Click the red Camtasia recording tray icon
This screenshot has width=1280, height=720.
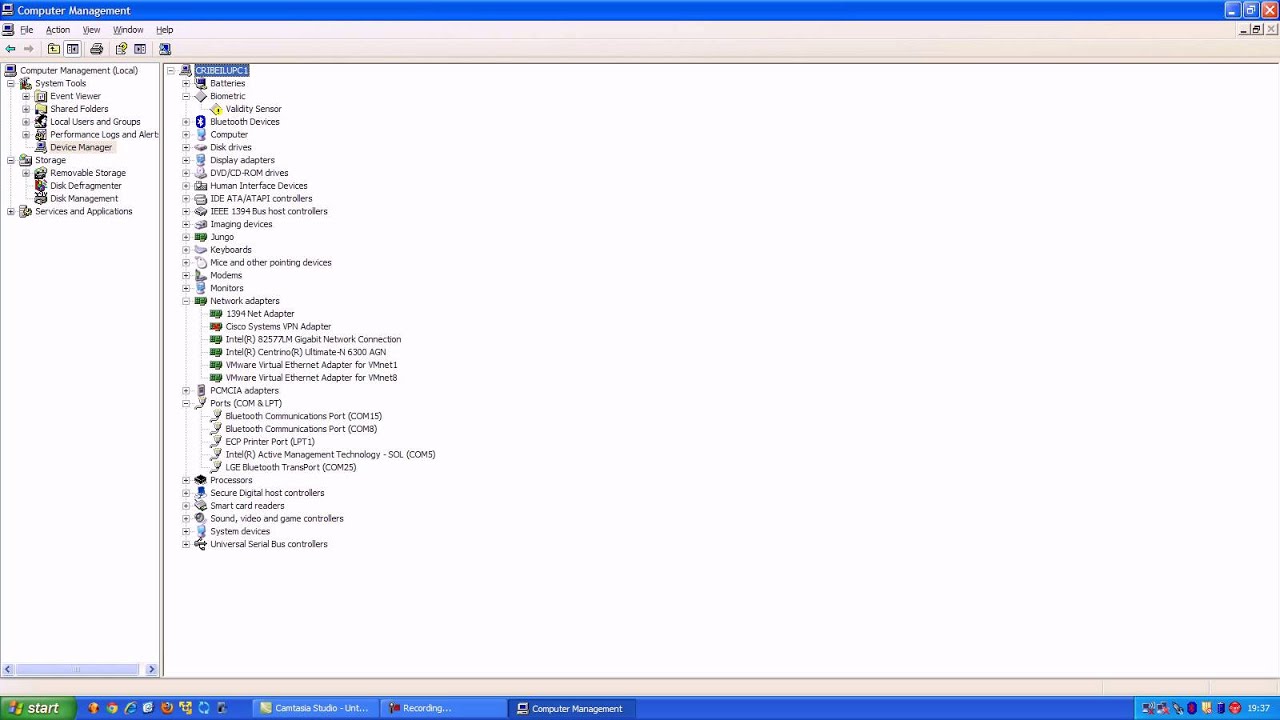(x=1235, y=708)
